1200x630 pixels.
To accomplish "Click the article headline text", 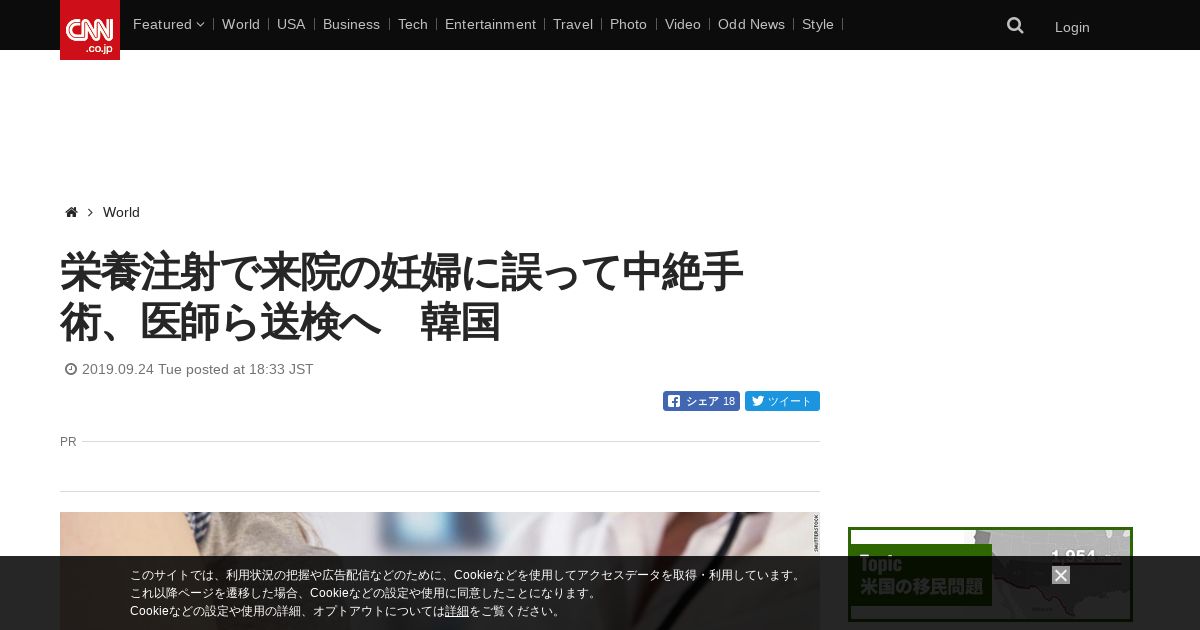I will (x=402, y=297).
